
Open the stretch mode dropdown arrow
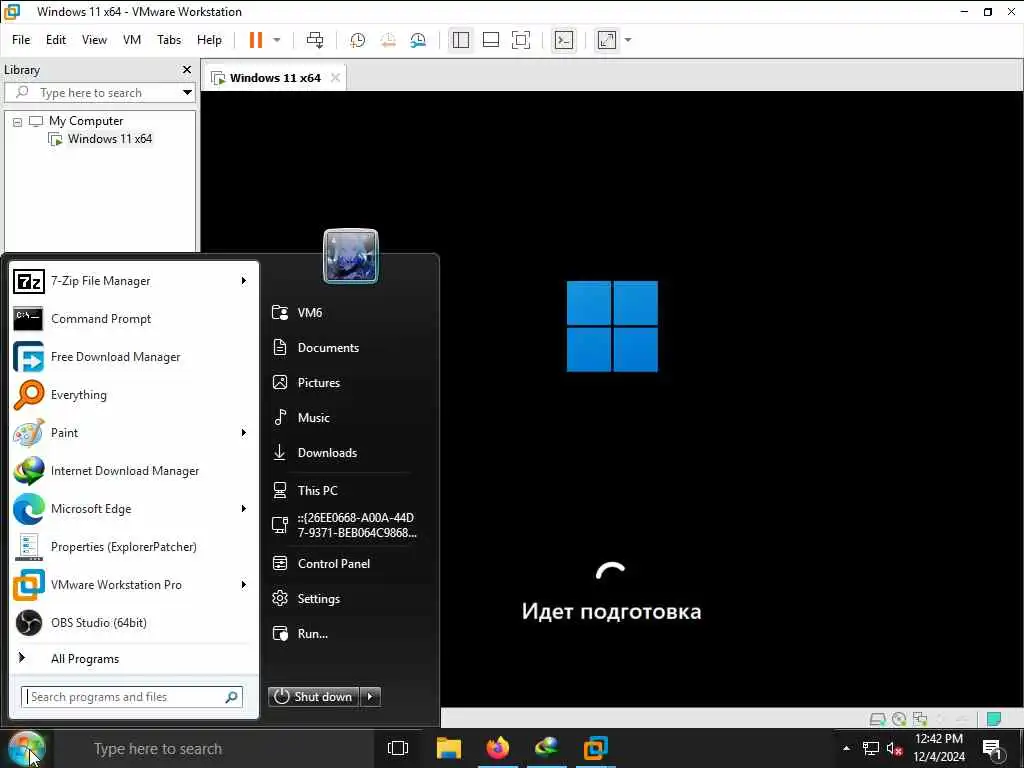click(628, 40)
